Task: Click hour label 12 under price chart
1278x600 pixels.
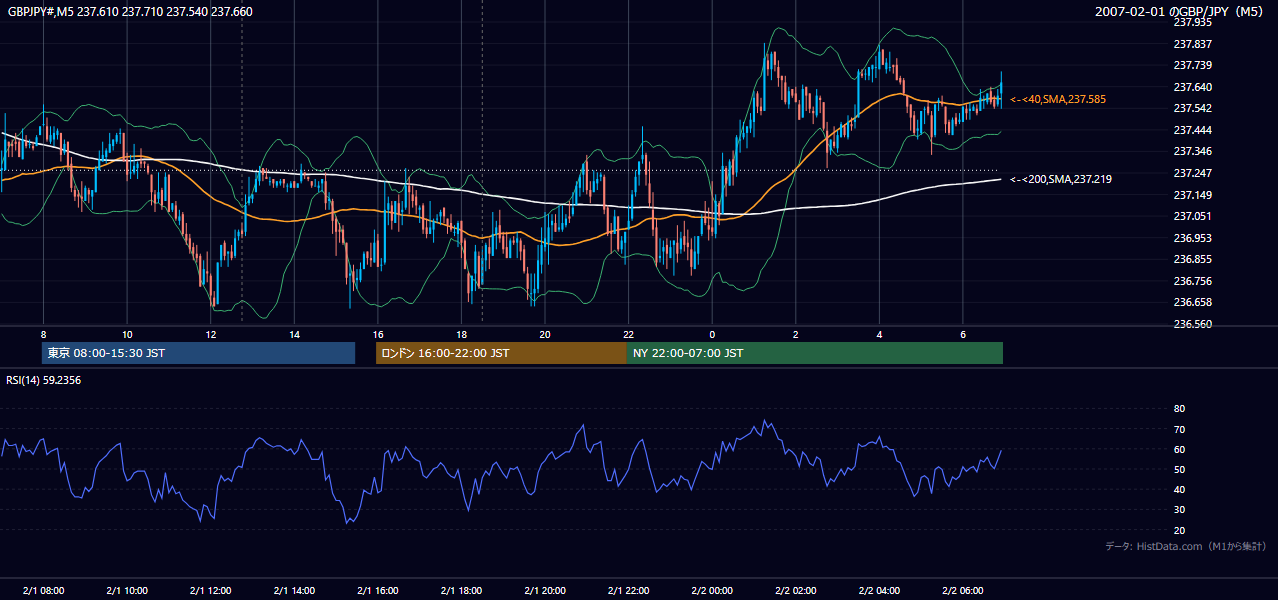Action: 210,334
